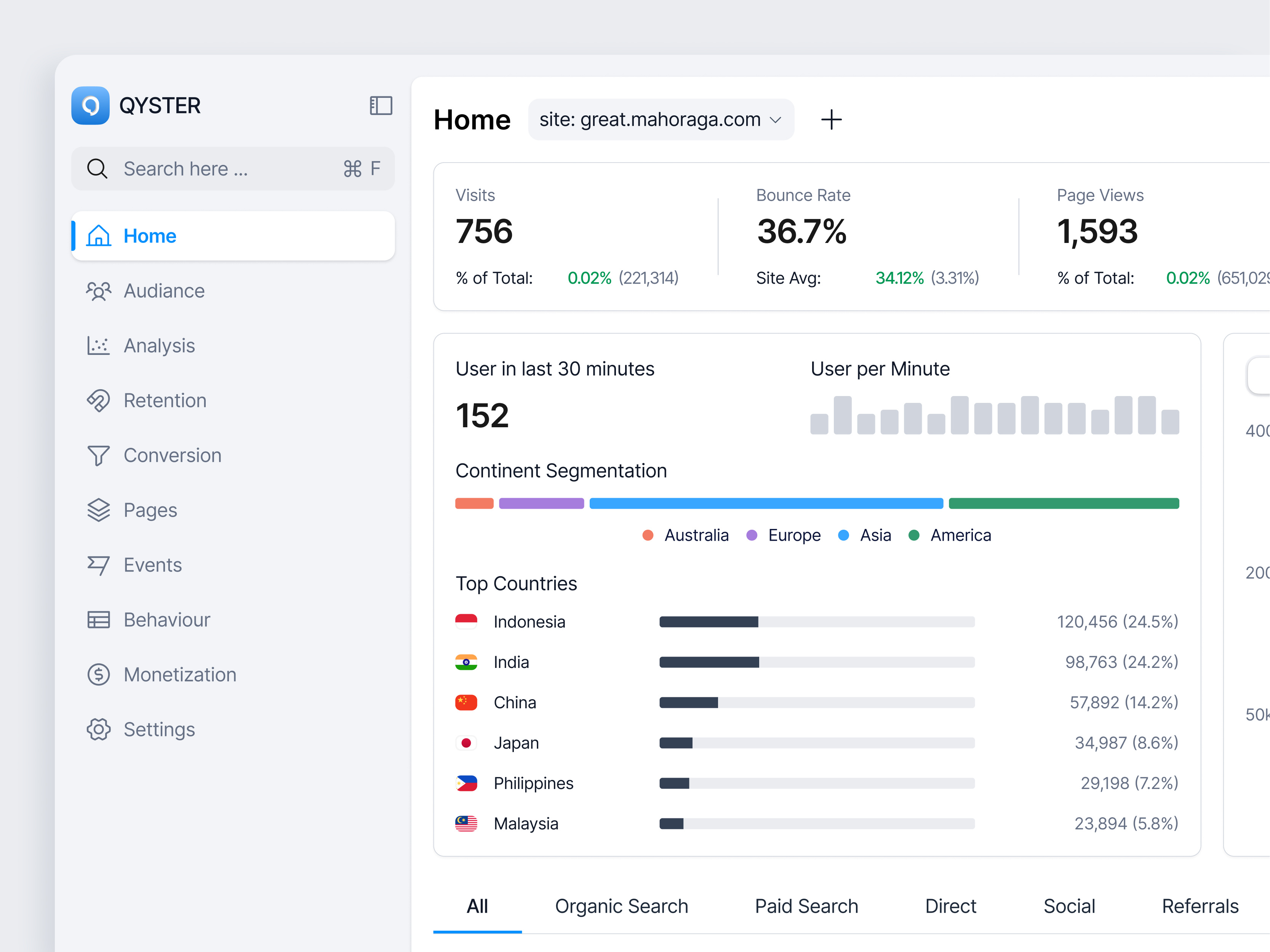Collapse the sidebar using the panel toggle icon
Screen dimensions: 1270x952
point(381,105)
